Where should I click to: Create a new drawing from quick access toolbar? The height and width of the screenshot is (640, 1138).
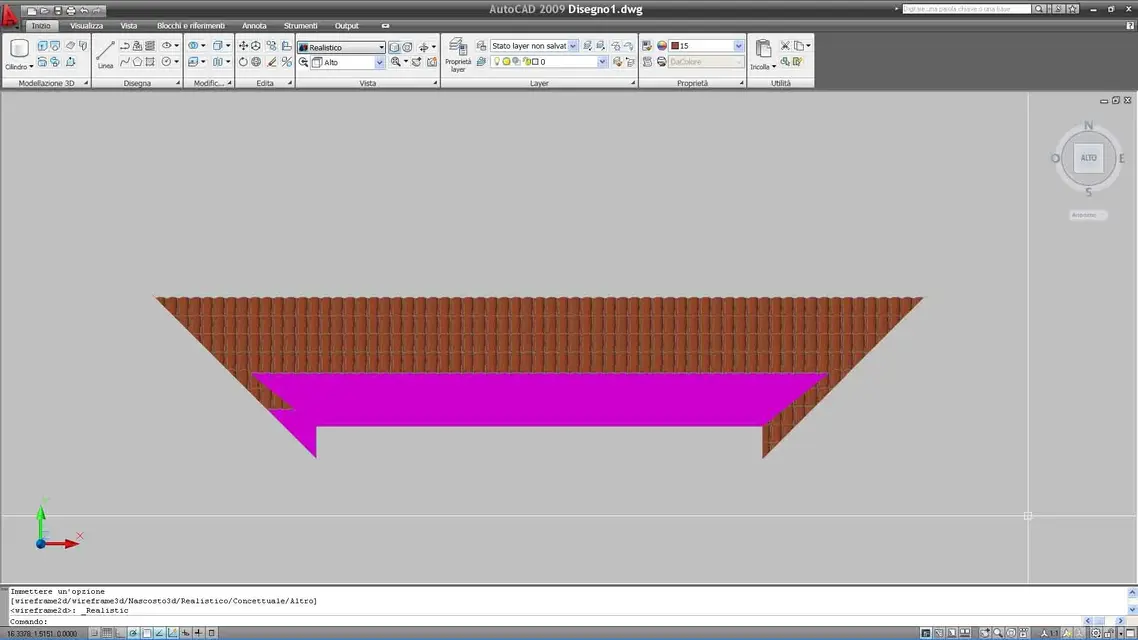pos(31,10)
